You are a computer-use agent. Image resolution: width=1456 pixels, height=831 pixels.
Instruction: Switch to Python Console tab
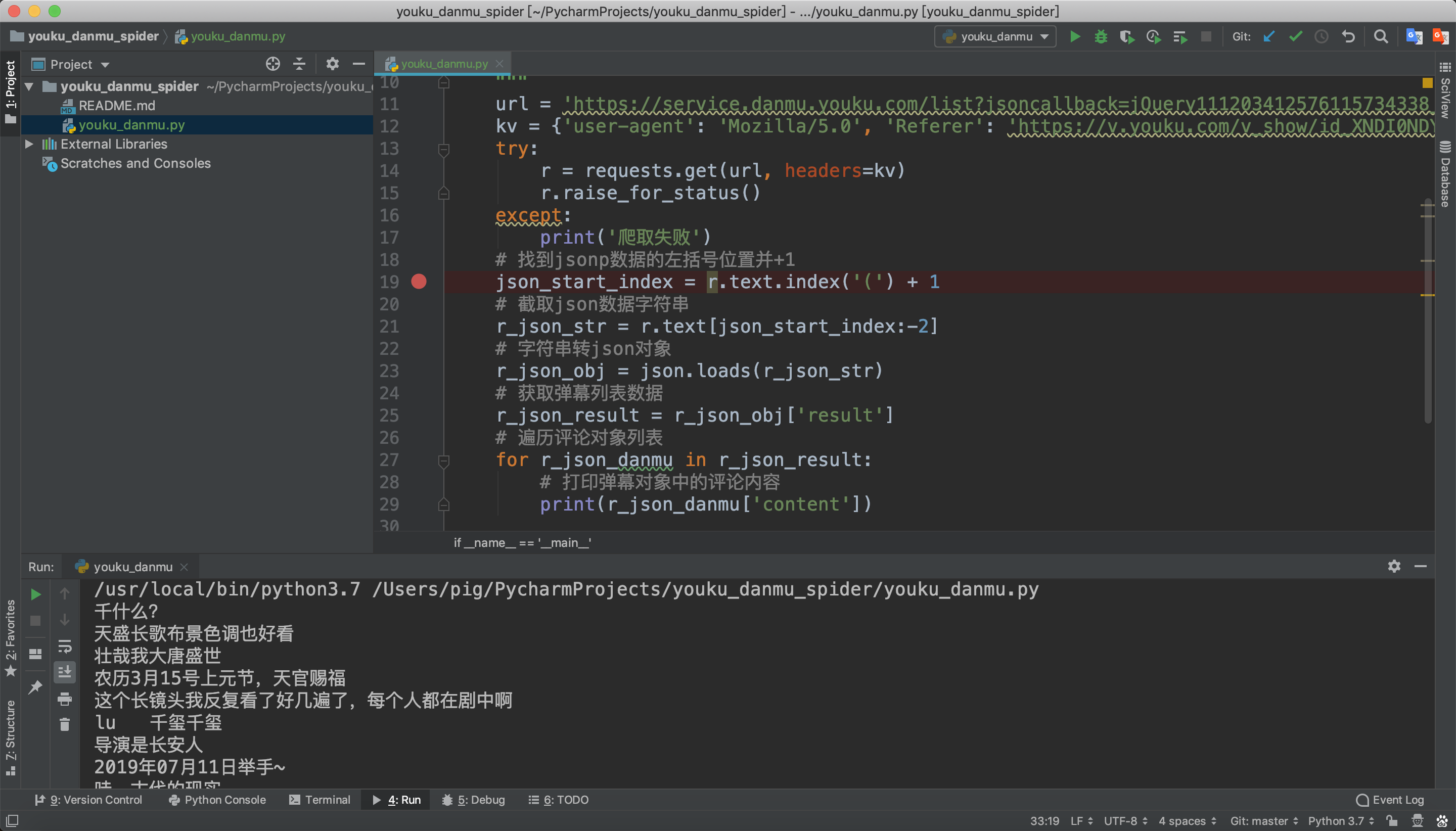point(217,800)
